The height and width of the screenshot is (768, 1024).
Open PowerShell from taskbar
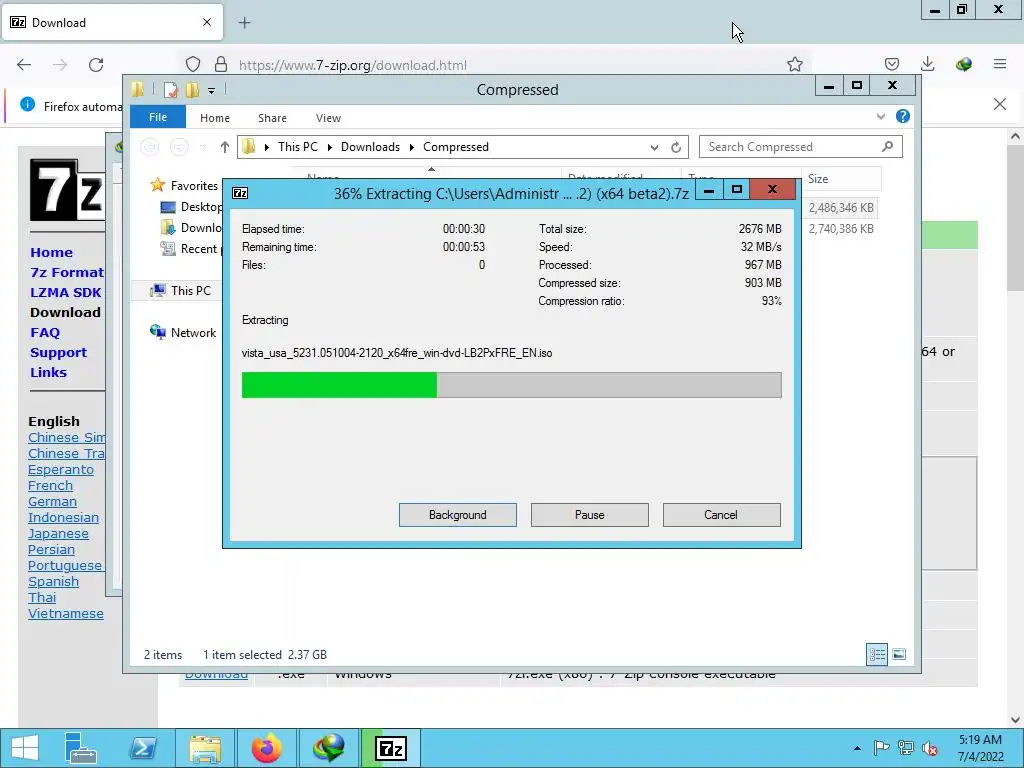pos(143,748)
